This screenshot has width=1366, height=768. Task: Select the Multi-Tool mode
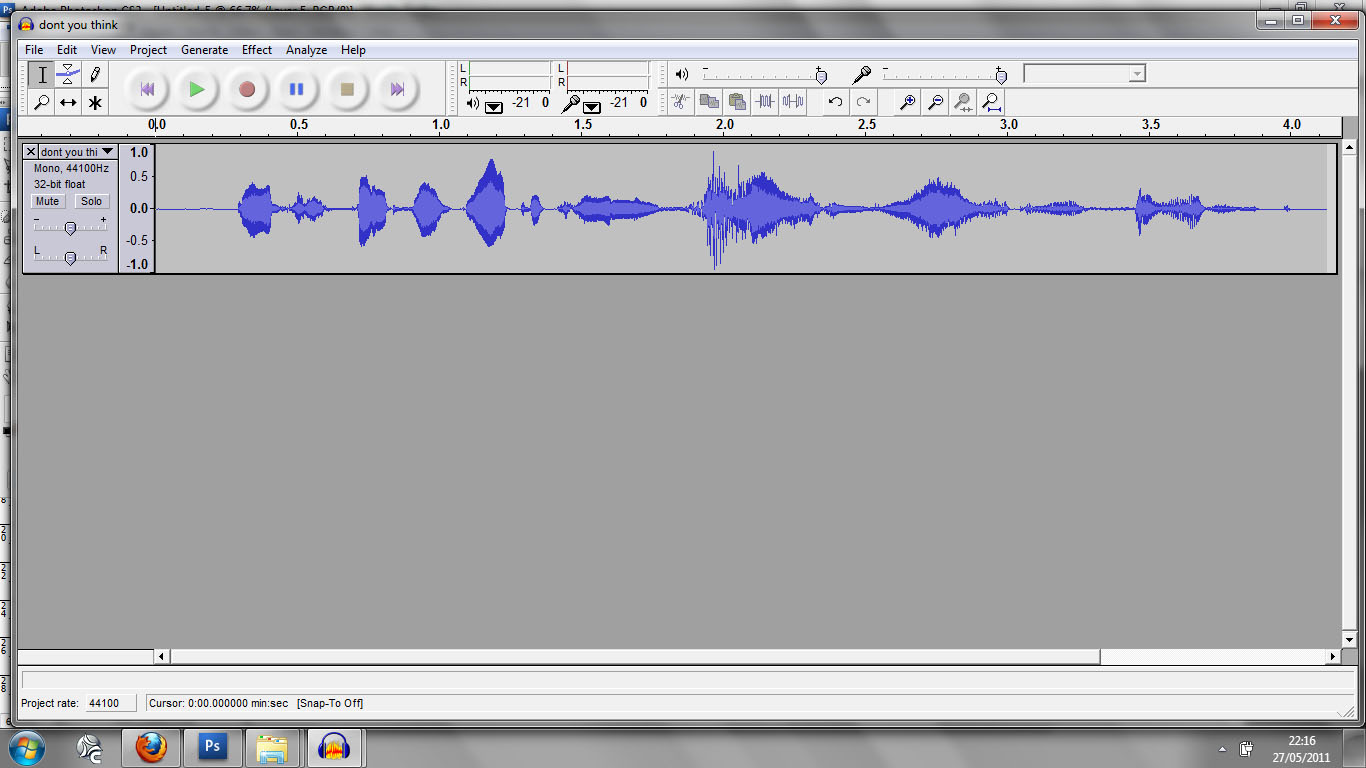(95, 101)
